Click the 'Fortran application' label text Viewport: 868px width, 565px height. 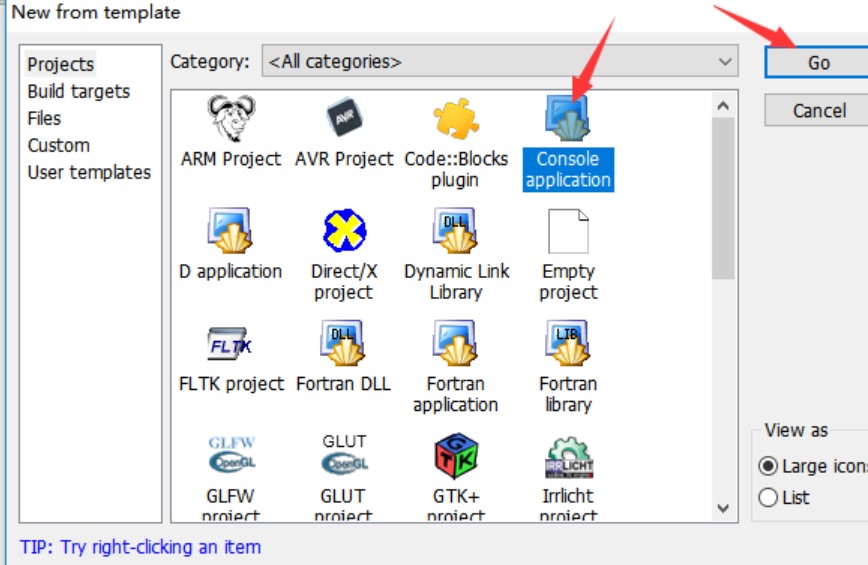pyautogui.click(x=456, y=394)
